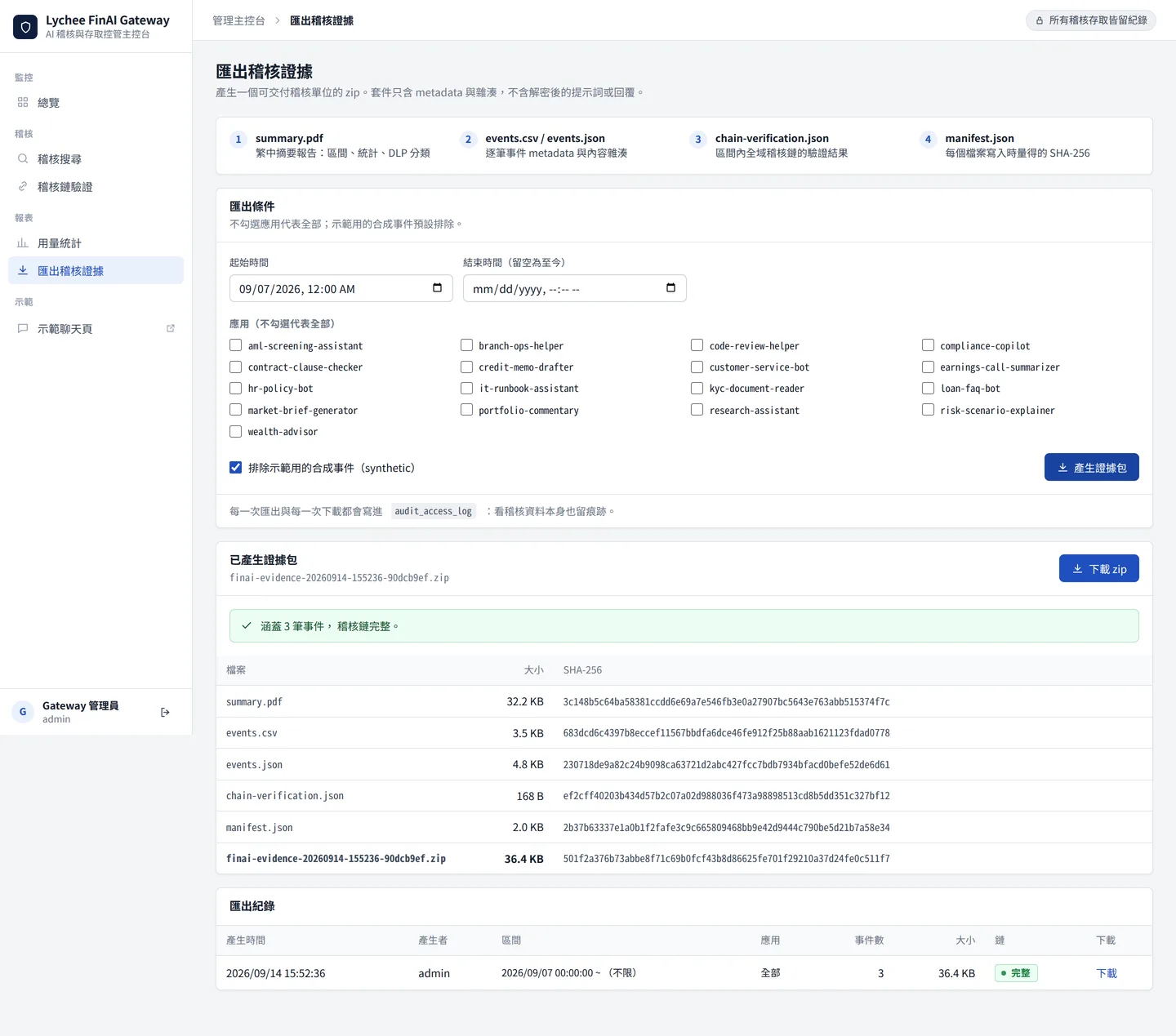The image size is (1176, 1036).
Task: Click the 下載 zip button
Action: click(1098, 568)
